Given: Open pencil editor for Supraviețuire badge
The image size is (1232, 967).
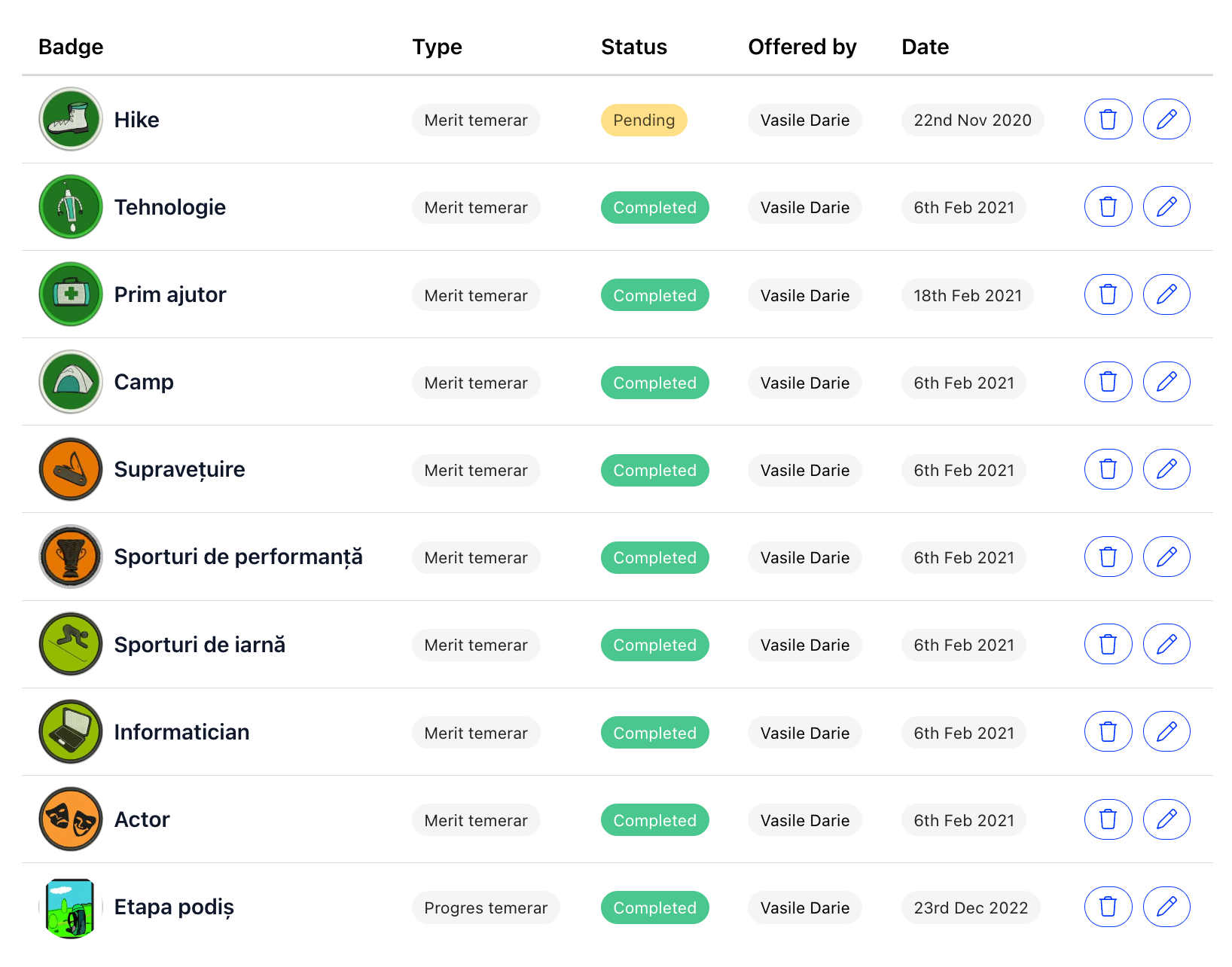Looking at the screenshot, I should point(1166,469).
